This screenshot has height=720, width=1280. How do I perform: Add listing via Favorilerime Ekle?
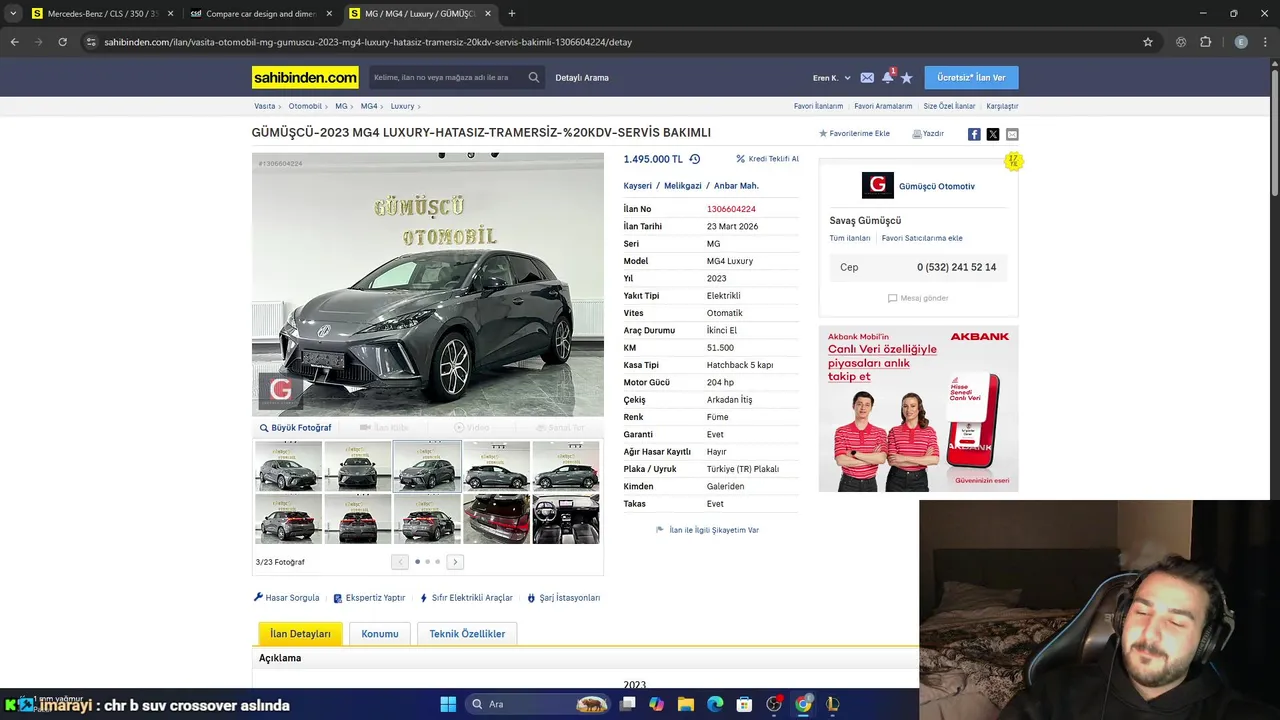point(854,134)
